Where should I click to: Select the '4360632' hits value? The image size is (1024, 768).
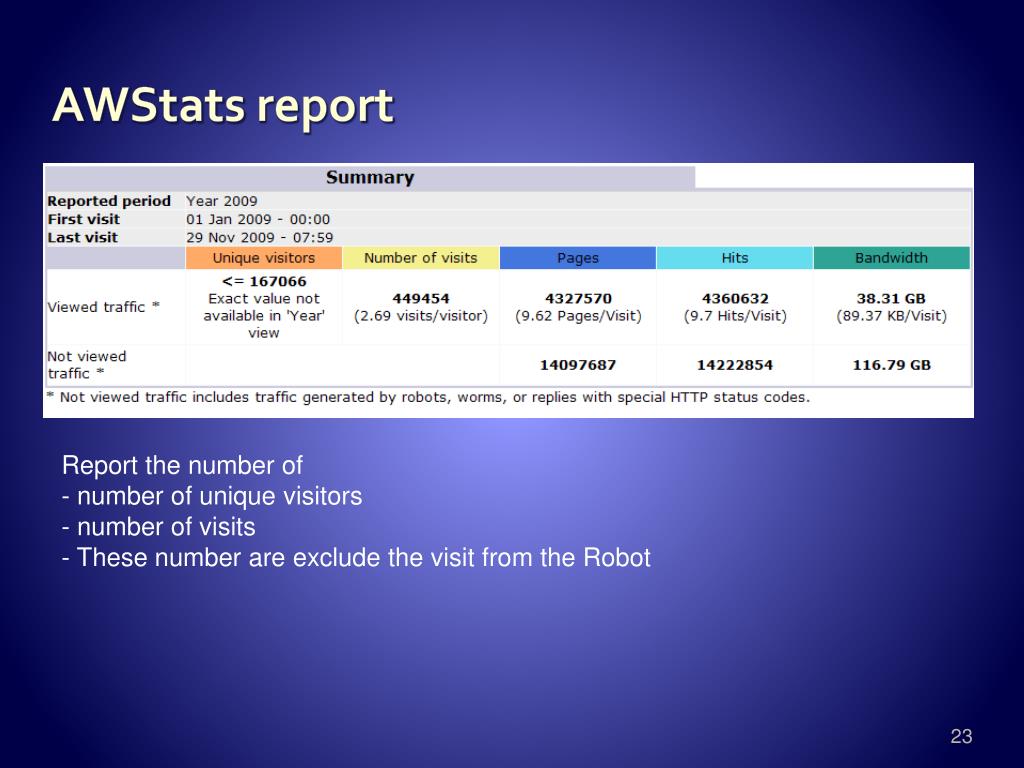pyautogui.click(x=735, y=298)
